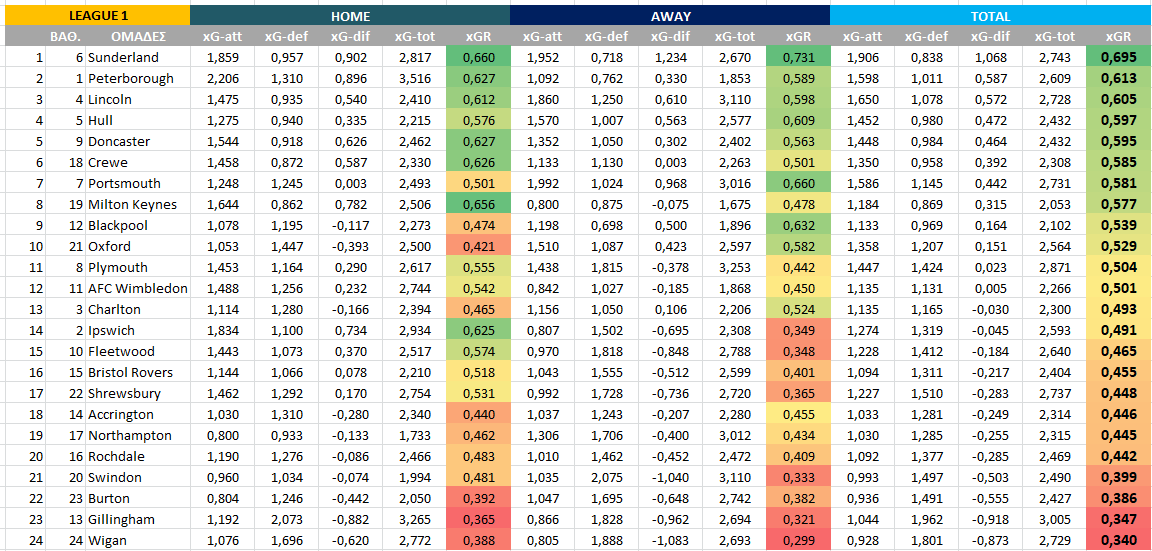This screenshot has width=1152, height=551.
Task: Click Plymouth's total xGR value 0,504
Action: pyautogui.click(x=1118, y=267)
